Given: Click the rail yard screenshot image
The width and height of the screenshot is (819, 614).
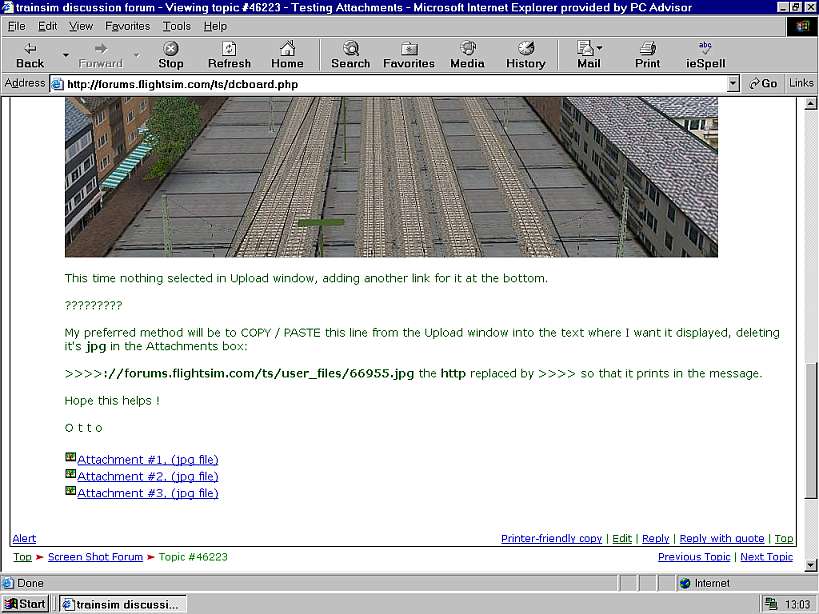Looking at the screenshot, I should pyautogui.click(x=391, y=176).
